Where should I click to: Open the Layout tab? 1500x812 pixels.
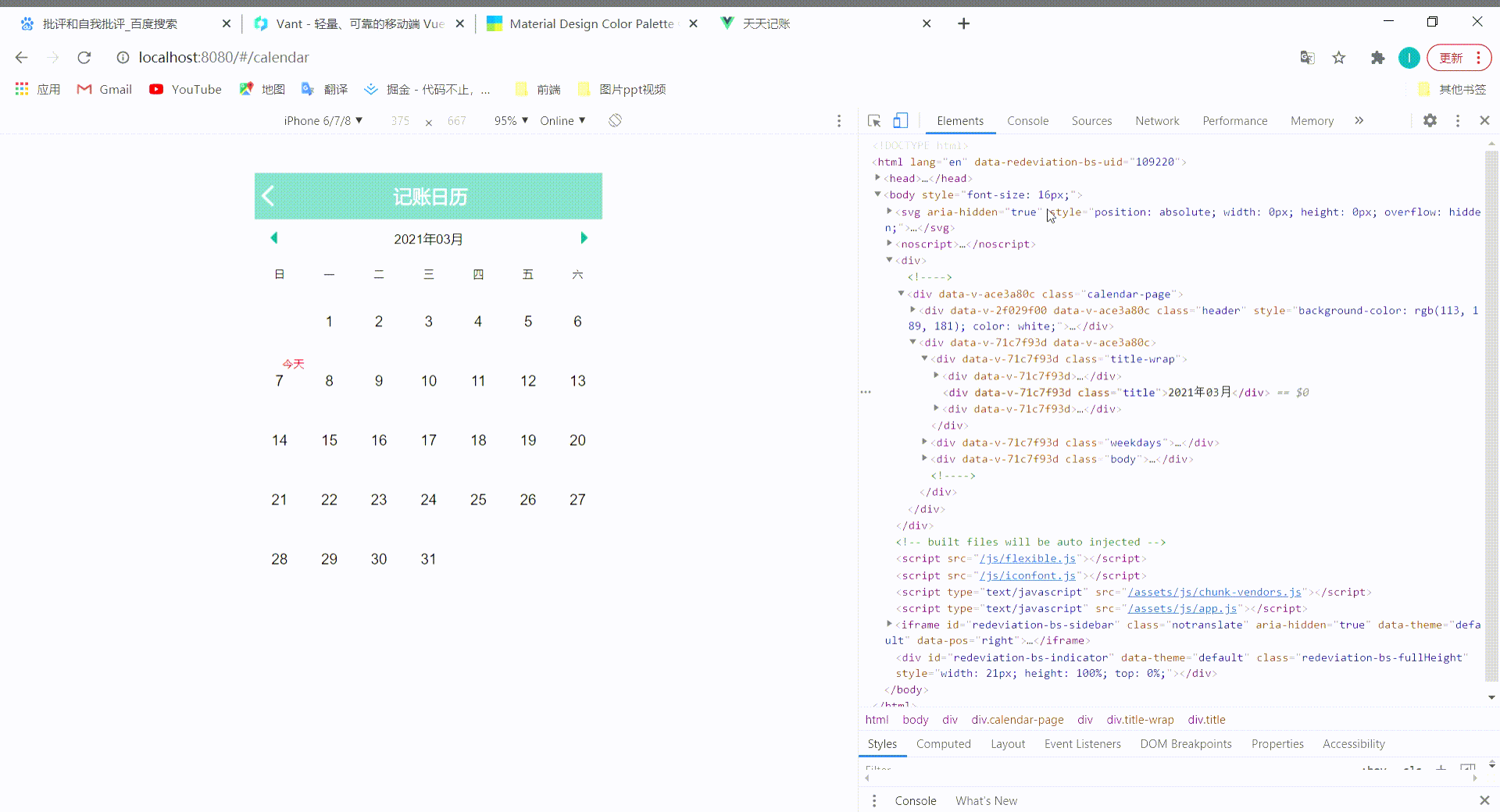1008,743
